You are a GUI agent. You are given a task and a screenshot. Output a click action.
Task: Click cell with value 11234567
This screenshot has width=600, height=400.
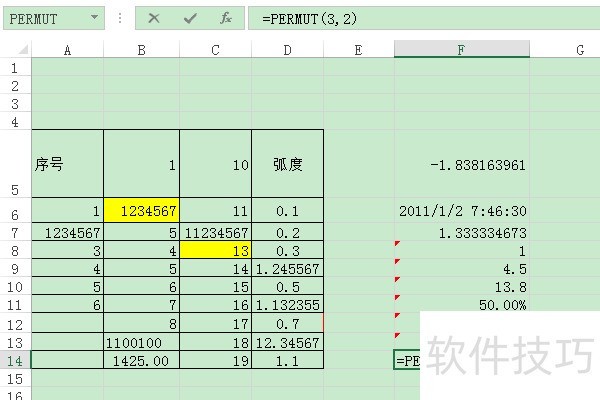coord(215,232)
